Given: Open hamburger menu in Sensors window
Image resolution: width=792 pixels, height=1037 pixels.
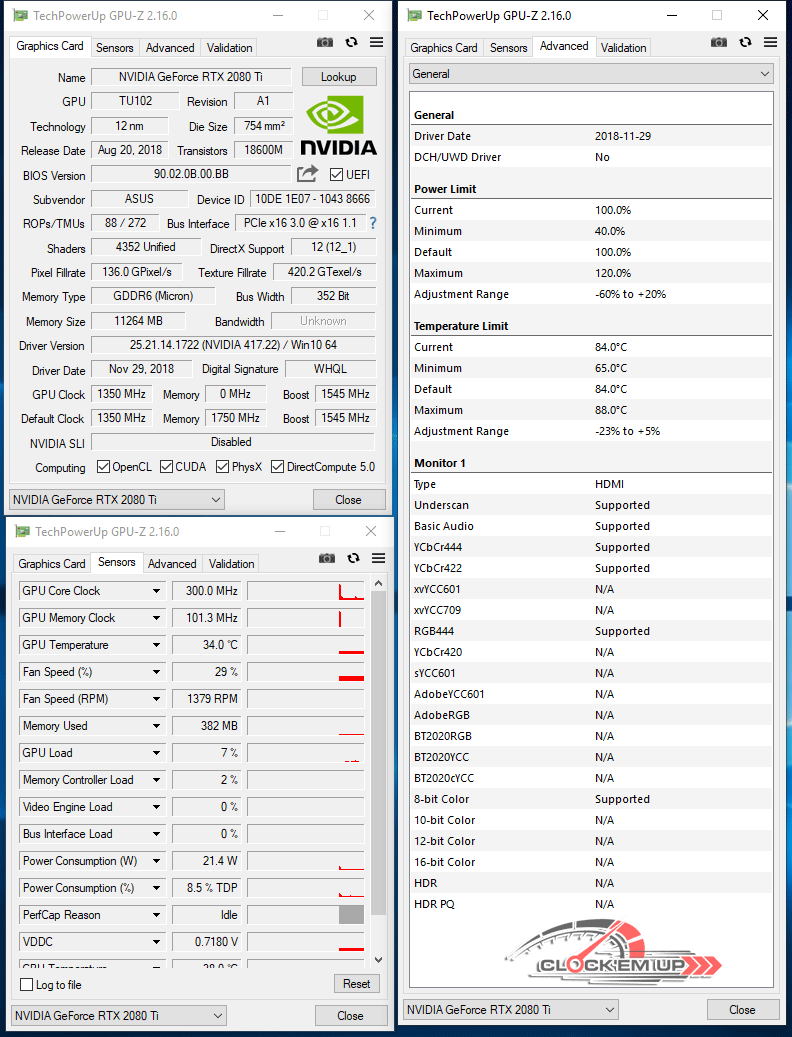Looking at the screenshot, I should click(379, 558).
